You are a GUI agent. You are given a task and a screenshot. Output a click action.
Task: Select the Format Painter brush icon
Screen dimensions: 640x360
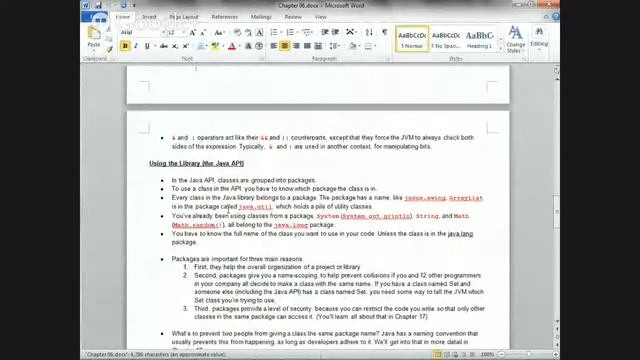(109, 49)
